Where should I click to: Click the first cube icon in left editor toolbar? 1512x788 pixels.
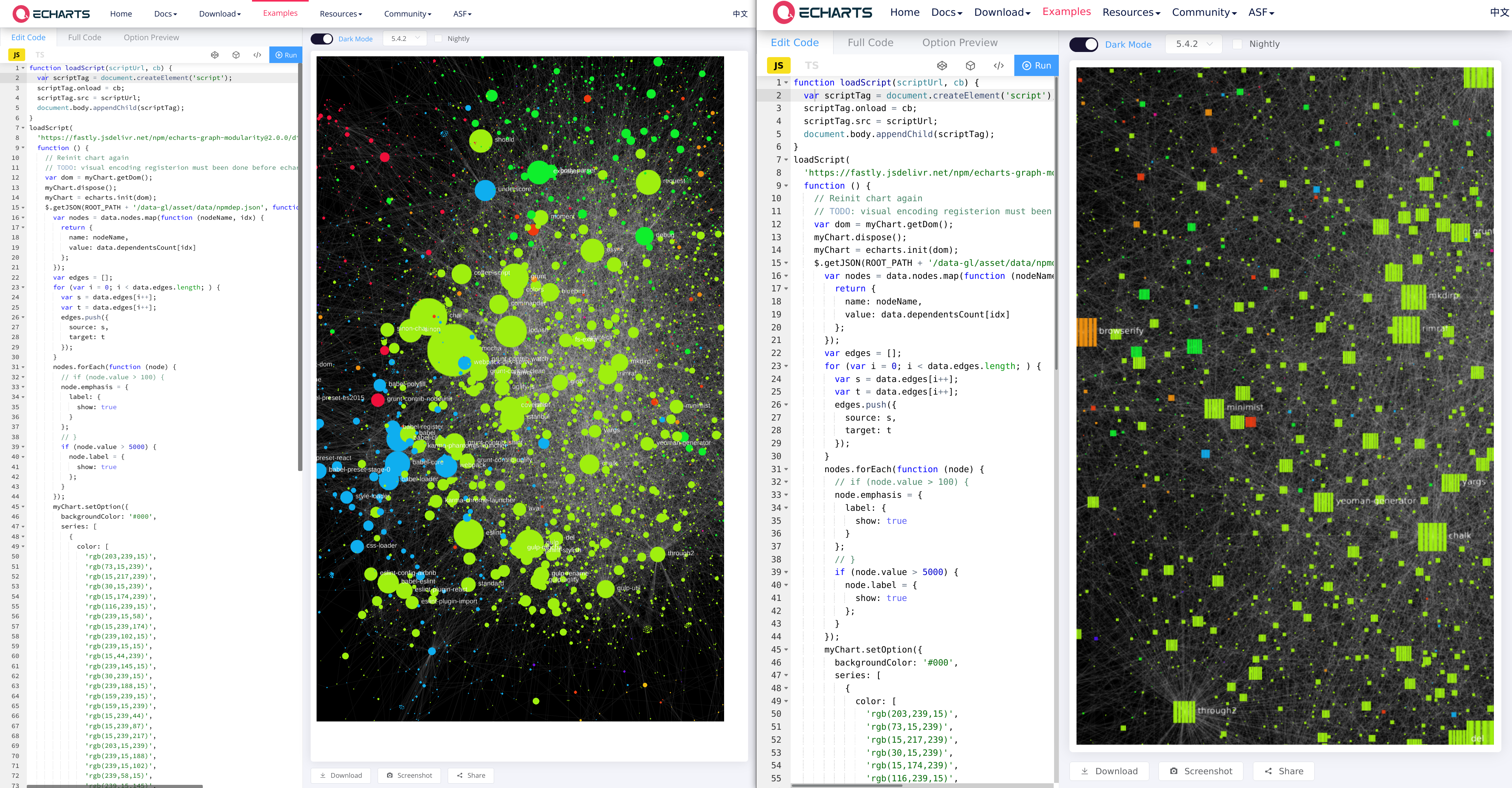click(215, 55)
